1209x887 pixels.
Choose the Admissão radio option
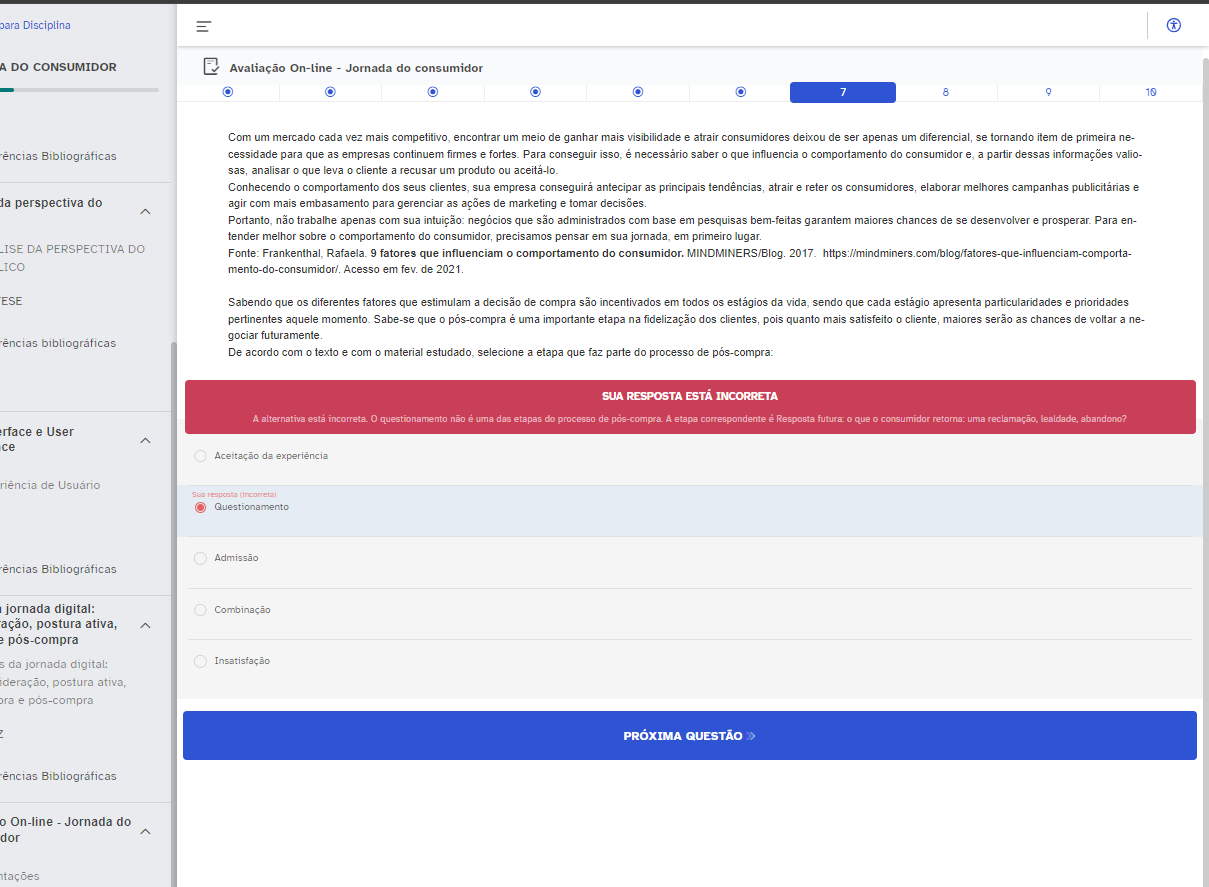click(200, 558)
